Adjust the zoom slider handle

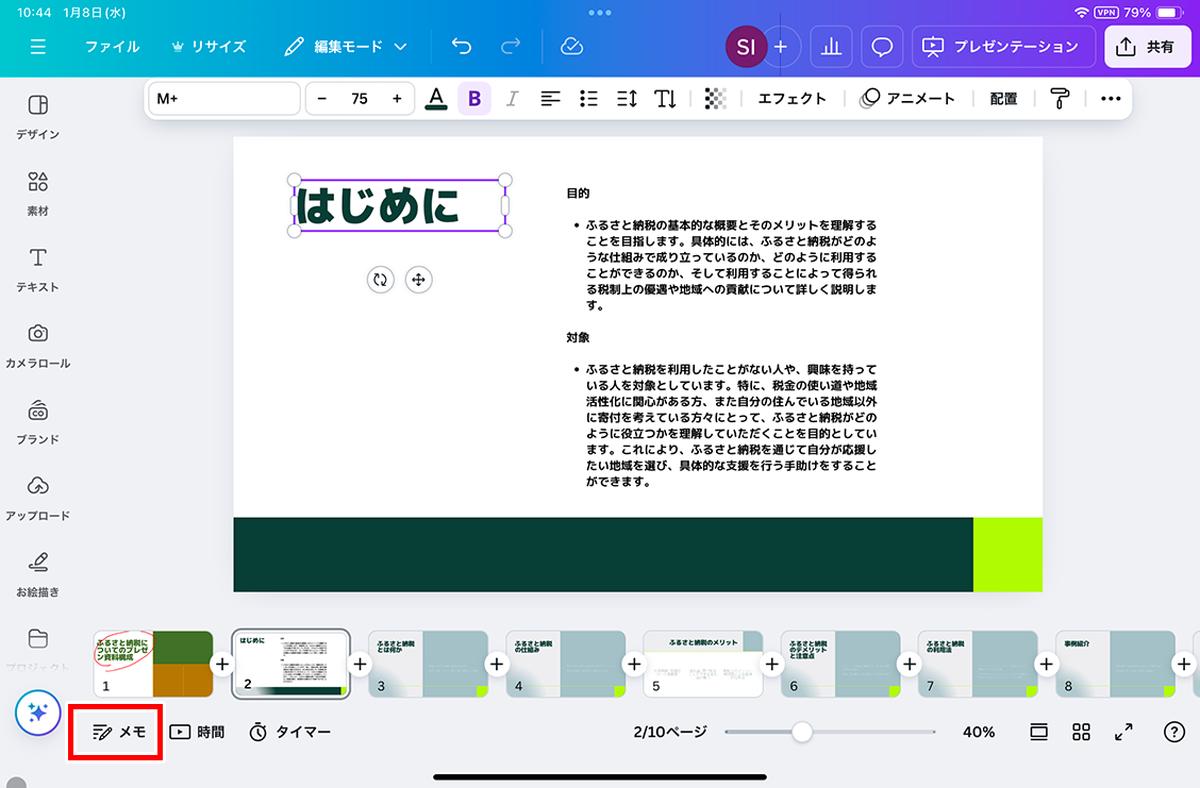pos(802,732)
